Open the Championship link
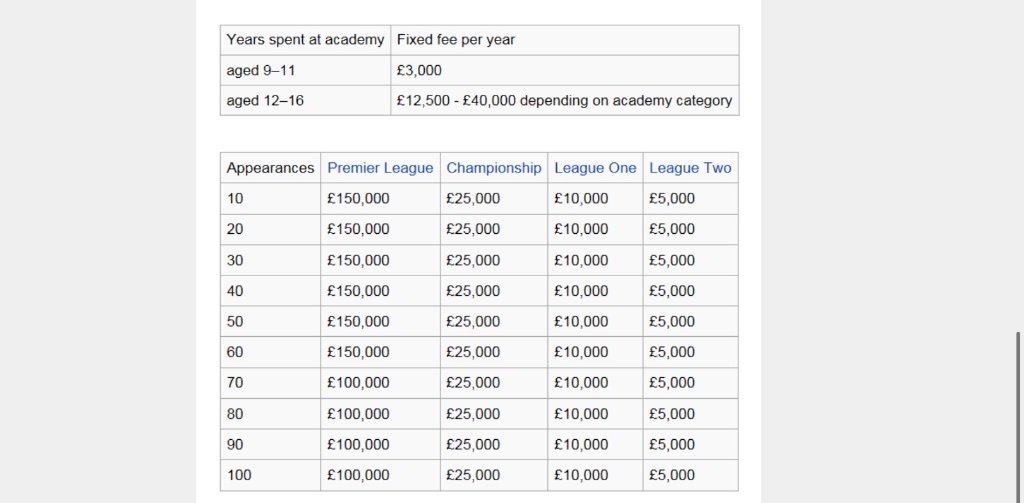Image resolution: width=1024 pixels, height=503 pixels. point(494,168)
